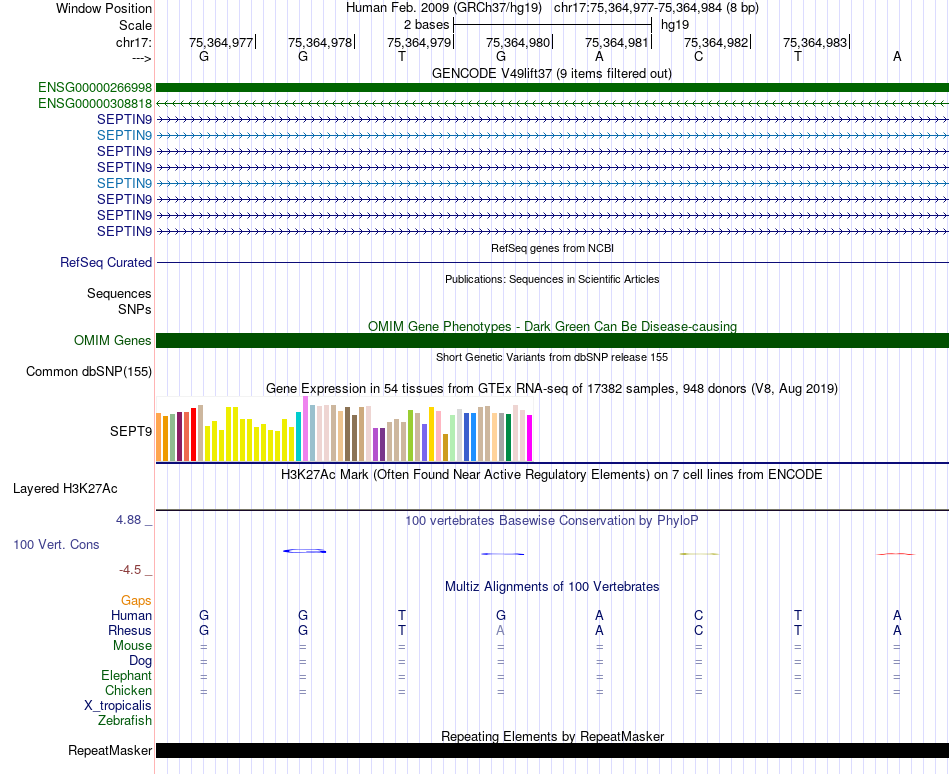Click the 2 bases scale bar
This screenshot has height=774, width=950.
(x=552, y=25)
